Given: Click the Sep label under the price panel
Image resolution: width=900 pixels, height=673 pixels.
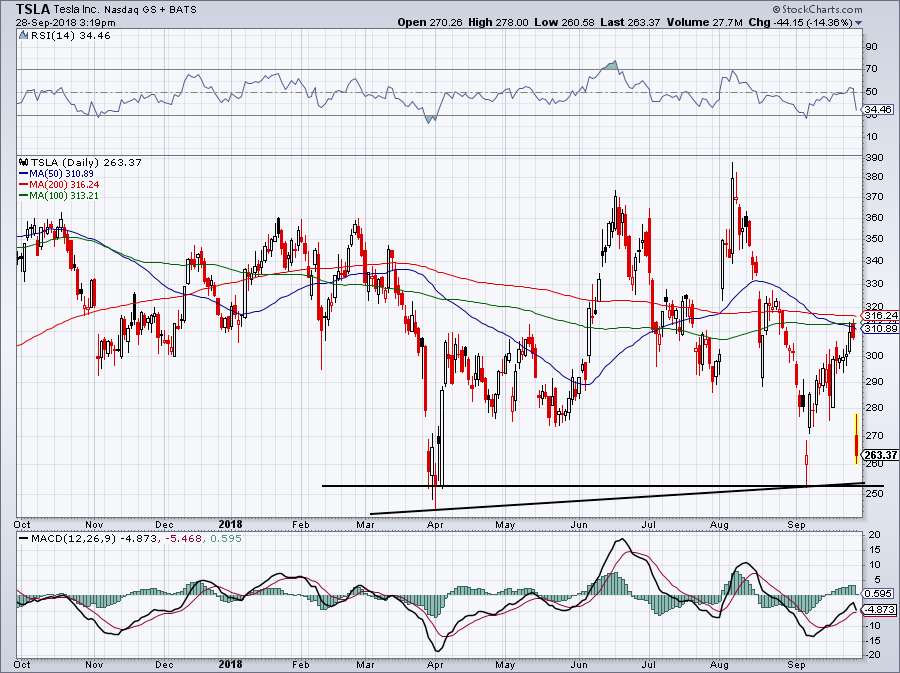Looking at the screenshot, I should [x=796, y=524].
